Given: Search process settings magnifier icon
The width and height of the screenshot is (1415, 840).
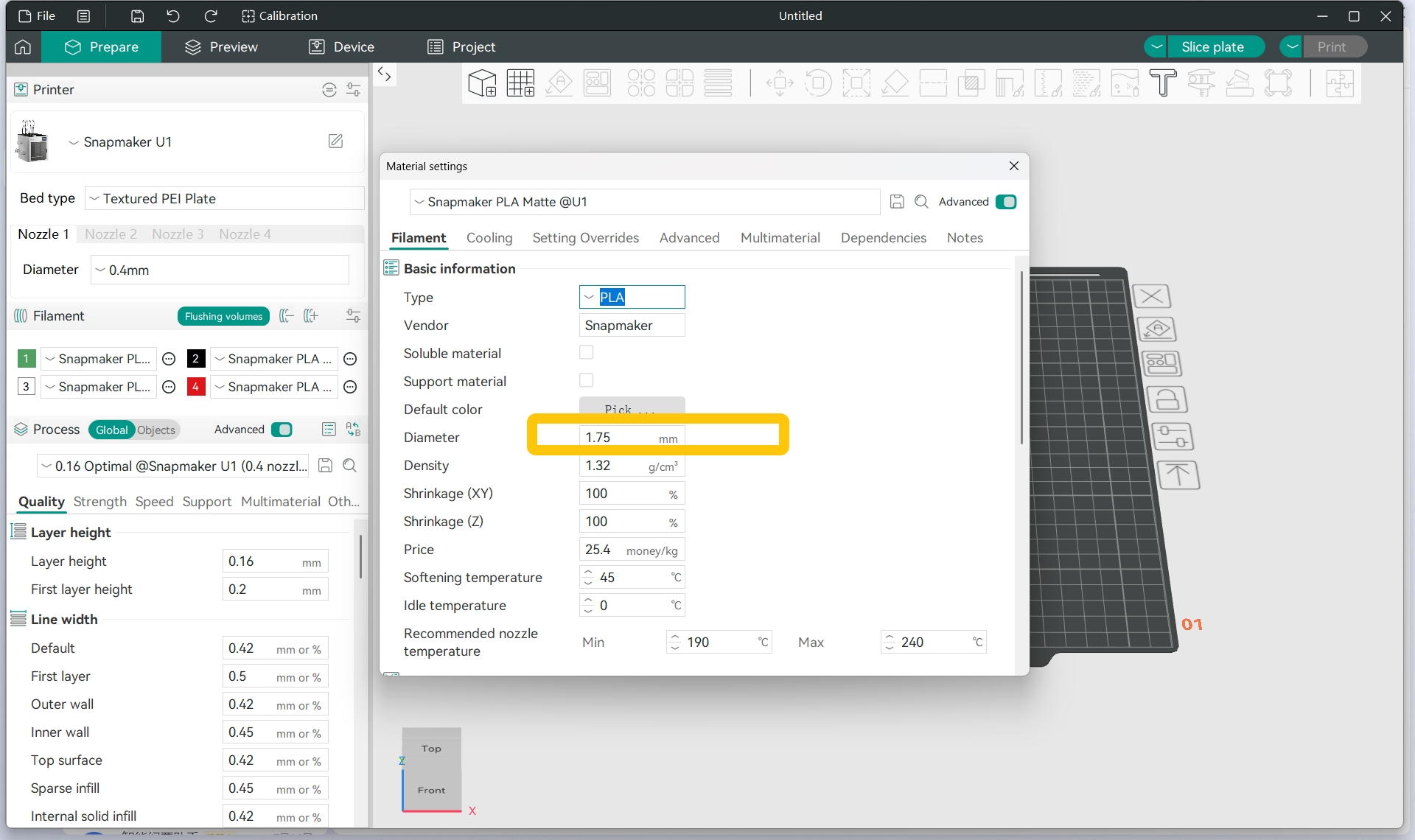Looking at the screenshot, I should pyautogui.click(x=350, y=466).
